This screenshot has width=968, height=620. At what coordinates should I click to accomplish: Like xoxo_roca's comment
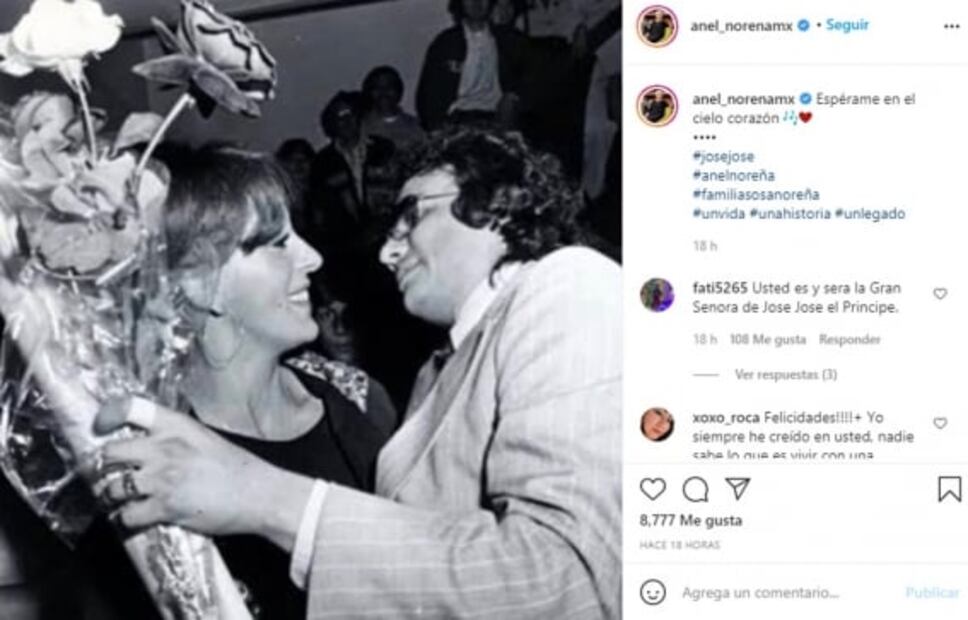(940, 423)
